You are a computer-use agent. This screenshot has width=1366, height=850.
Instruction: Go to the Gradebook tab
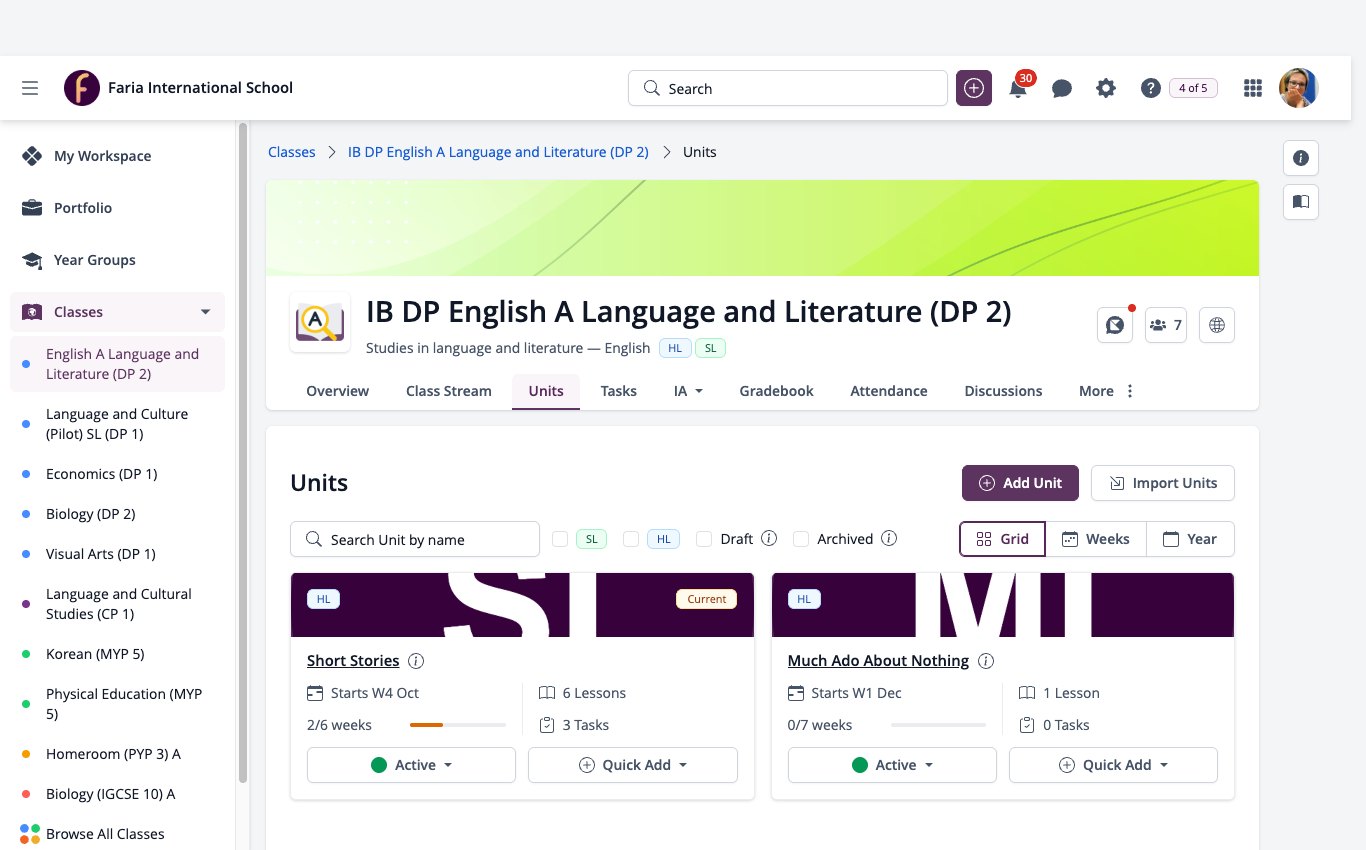776,391
